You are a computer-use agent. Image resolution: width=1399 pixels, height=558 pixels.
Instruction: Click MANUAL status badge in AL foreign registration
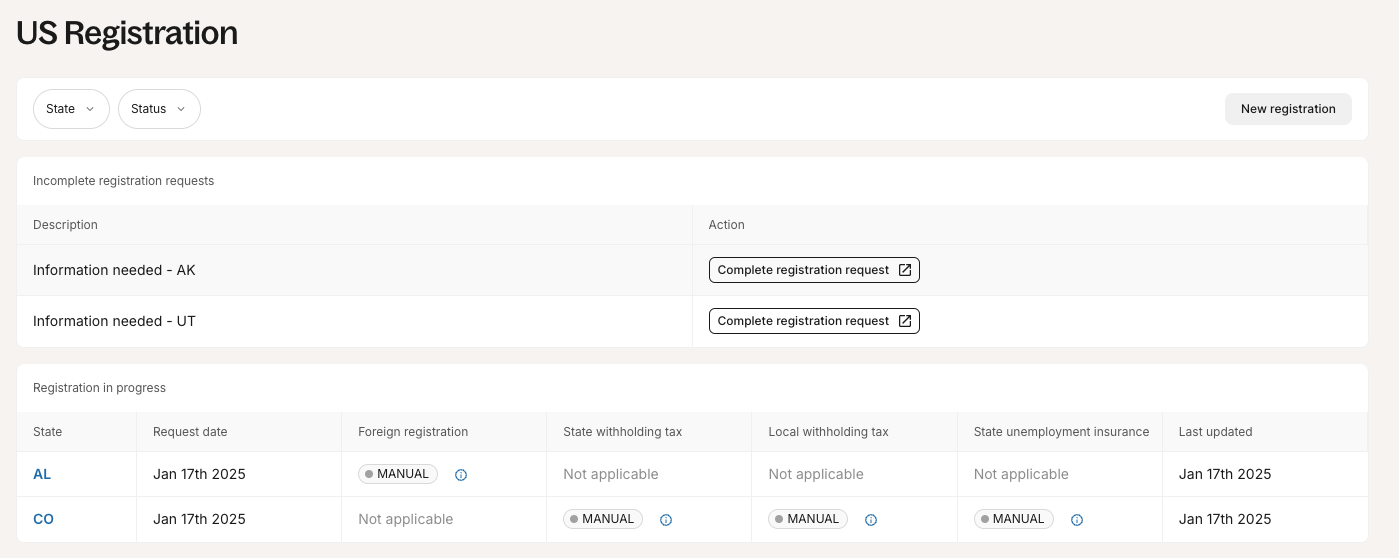tap(398, 474)
